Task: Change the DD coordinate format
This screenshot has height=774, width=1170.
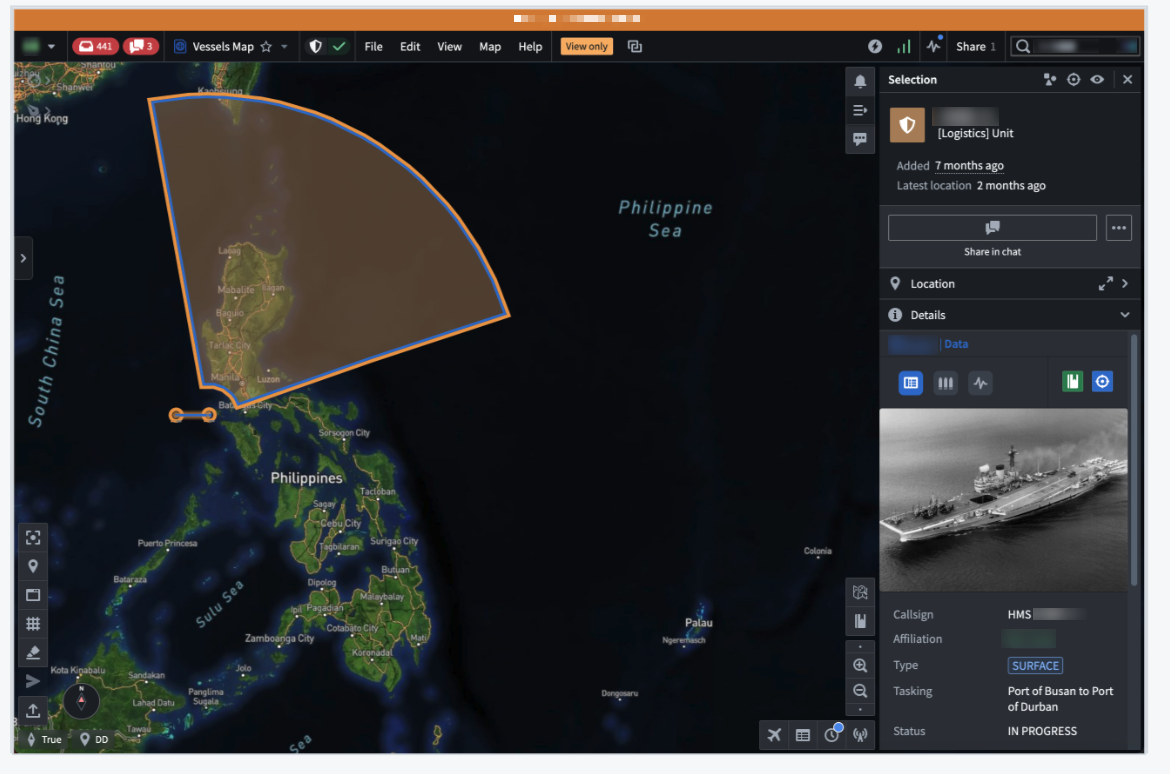Action: pyautogui.click(x=94, y=740)
